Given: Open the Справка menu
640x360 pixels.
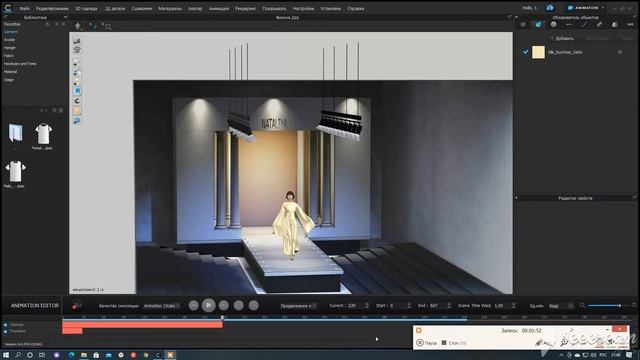Looking at the screenshot, I should click(x=356, y=9).
